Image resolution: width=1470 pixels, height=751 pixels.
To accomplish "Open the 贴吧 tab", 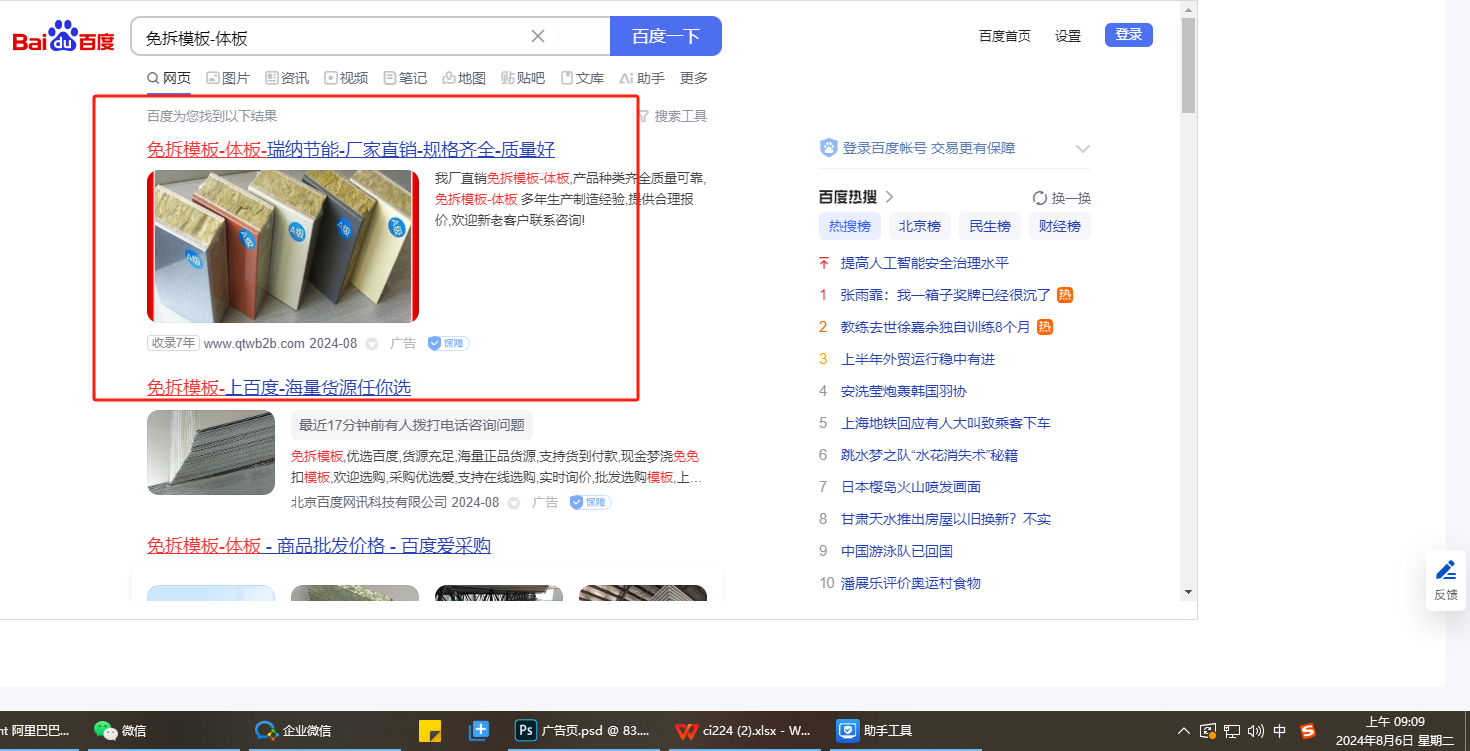I will click(523, 78).
